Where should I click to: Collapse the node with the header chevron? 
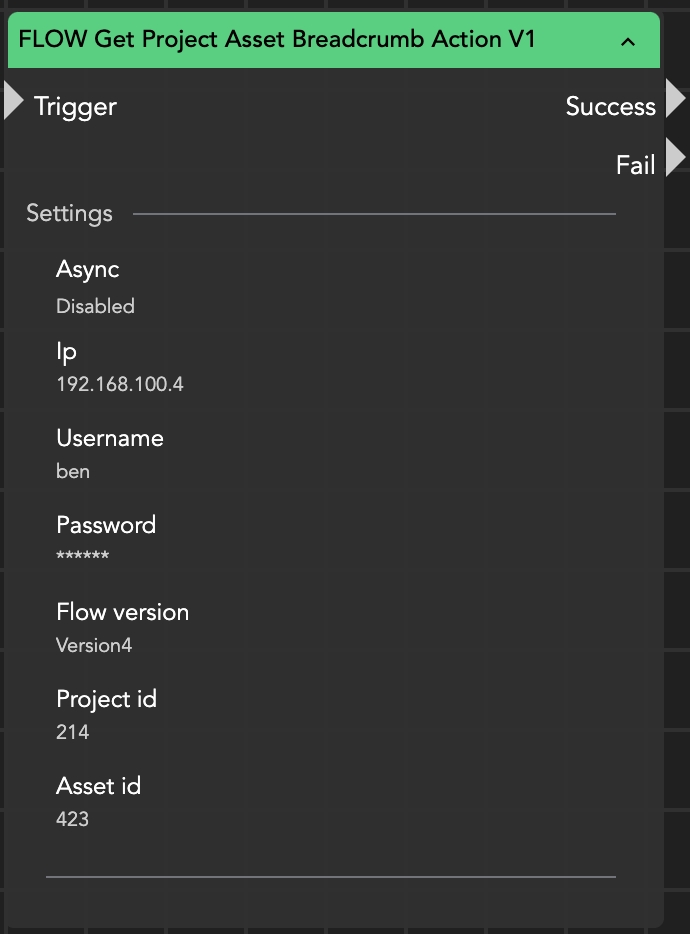(628, 41)
